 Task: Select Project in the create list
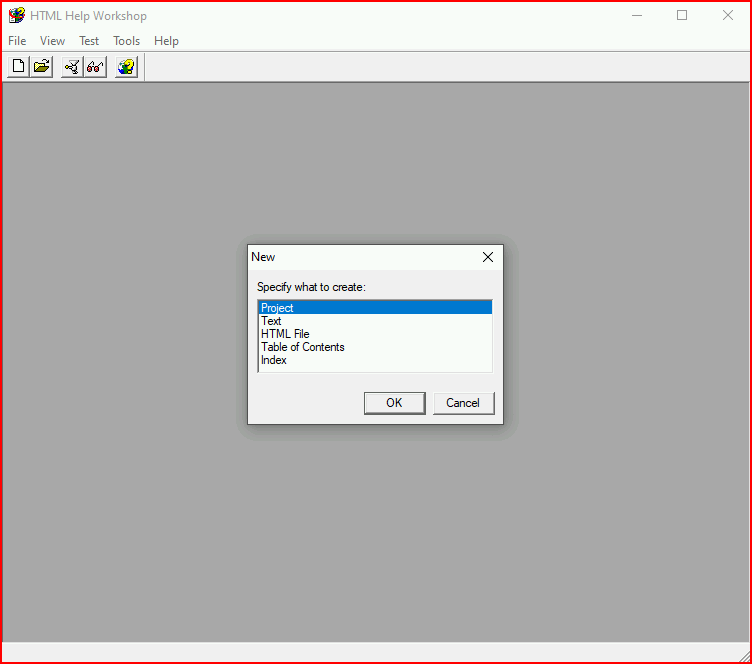[375, 308]
